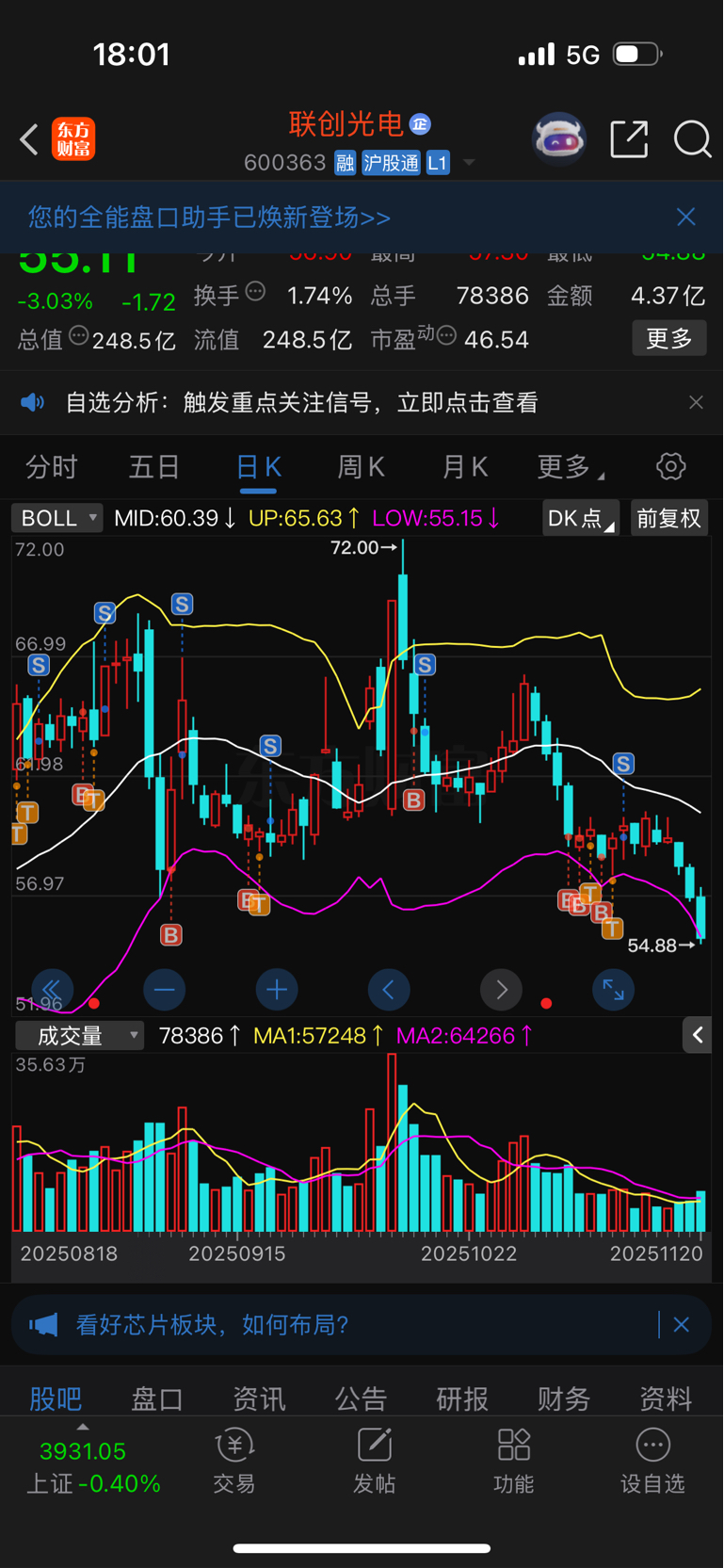The image size is (724, 1568).
Task: Switch to 资料 tab
Action: point(666,1398)
